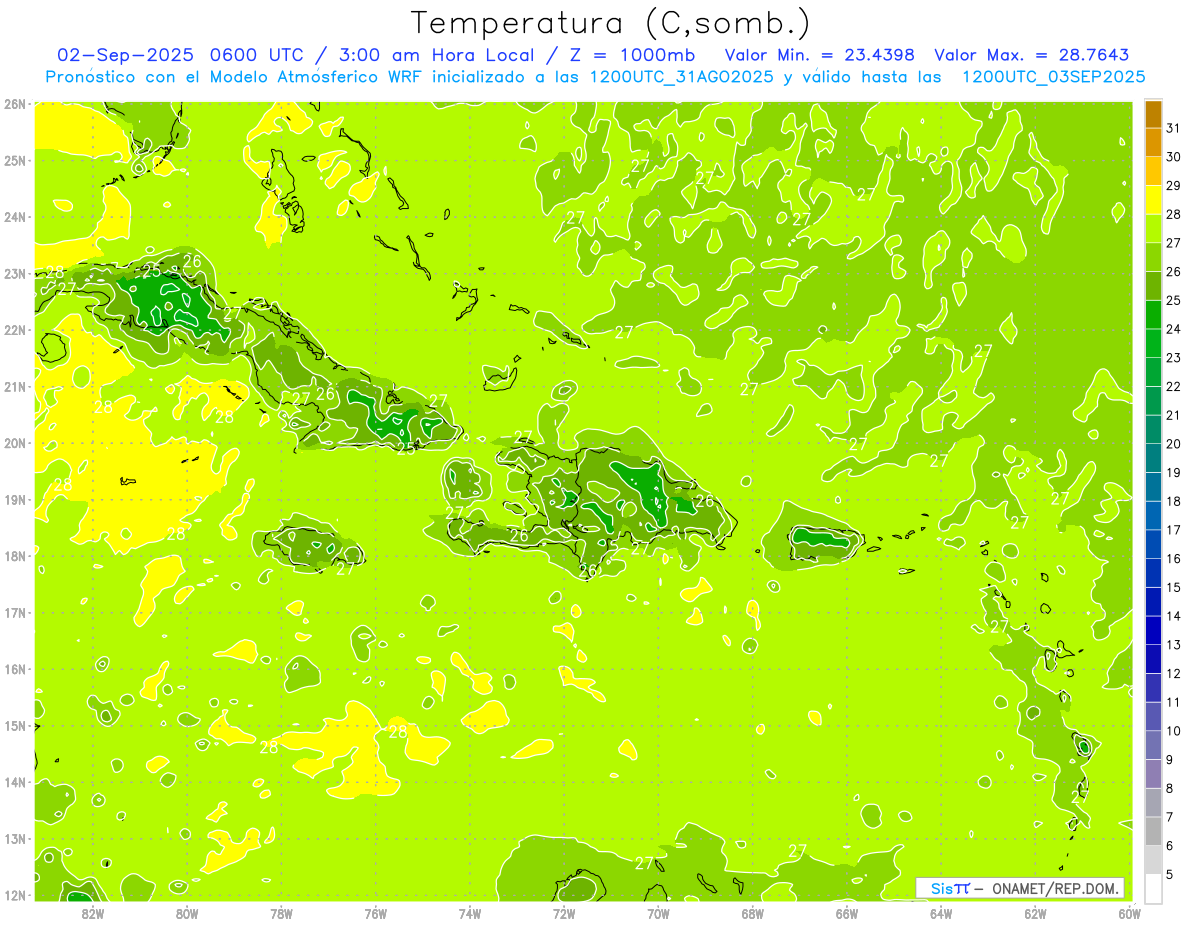Click the valid-until time "1200UTC_03SEP2025"

1053,77
